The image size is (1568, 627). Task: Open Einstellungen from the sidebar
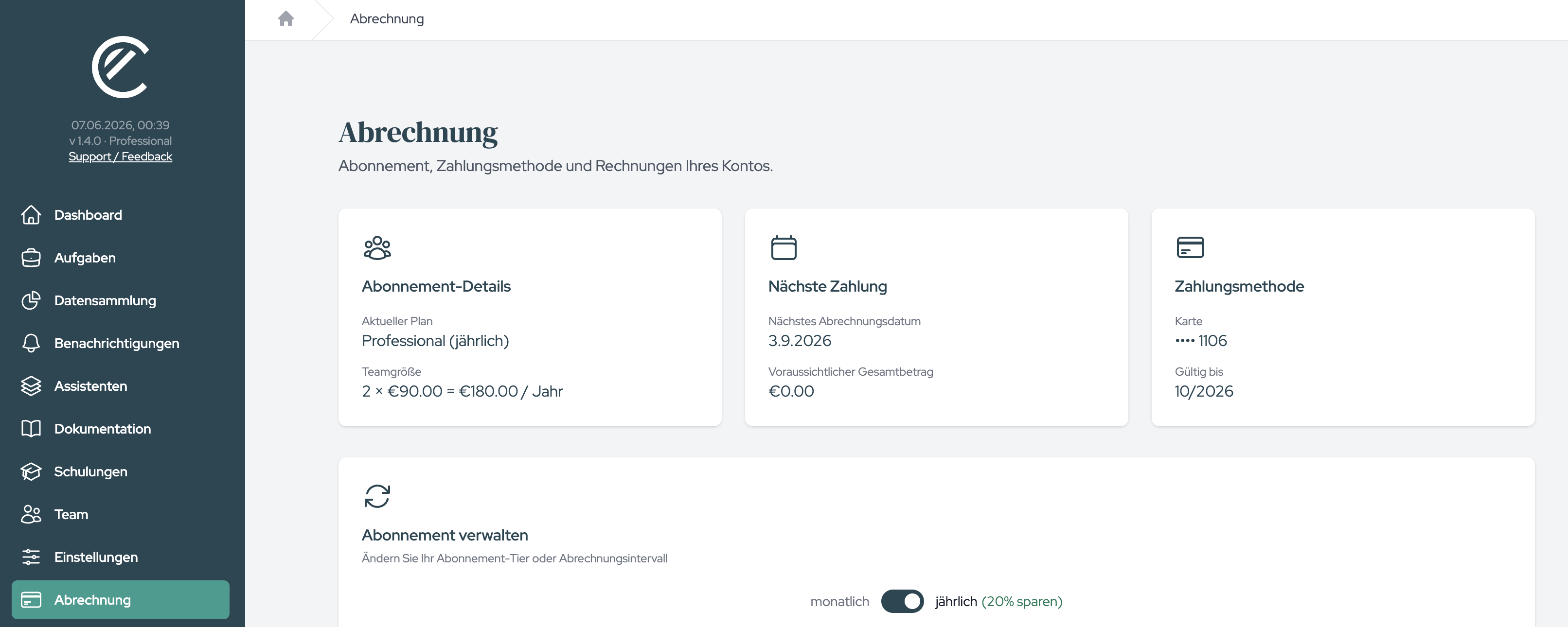(121, 557)
